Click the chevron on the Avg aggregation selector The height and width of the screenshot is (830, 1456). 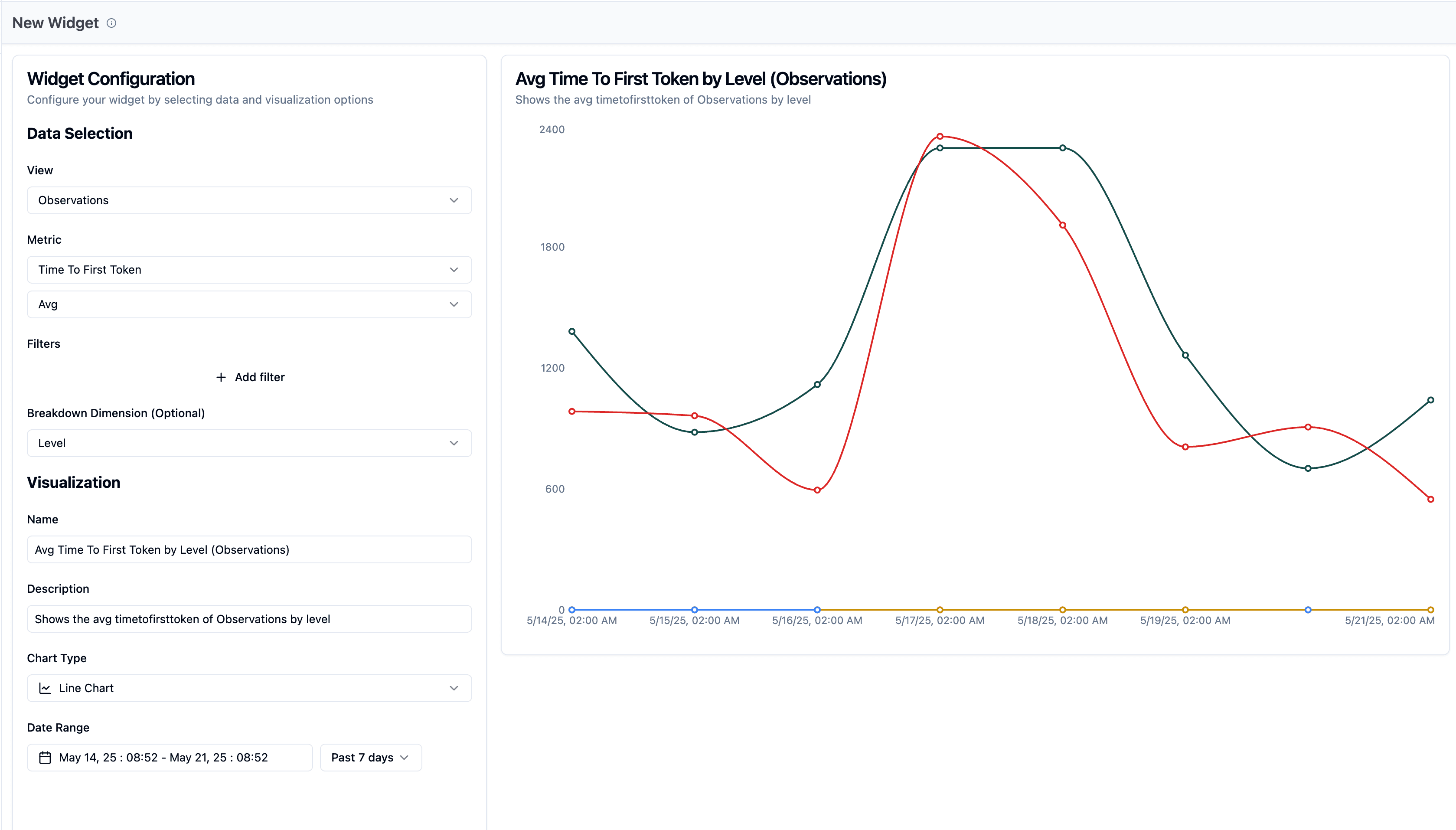(454, 304)
